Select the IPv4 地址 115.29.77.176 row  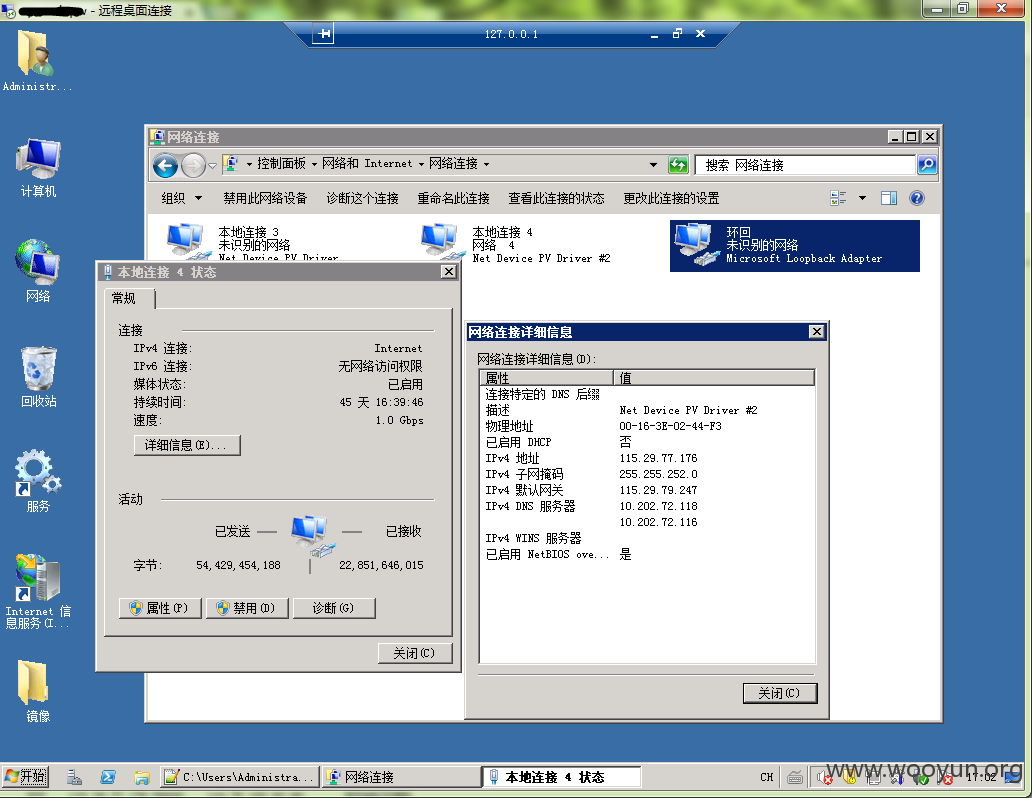(x=647, y=458)
